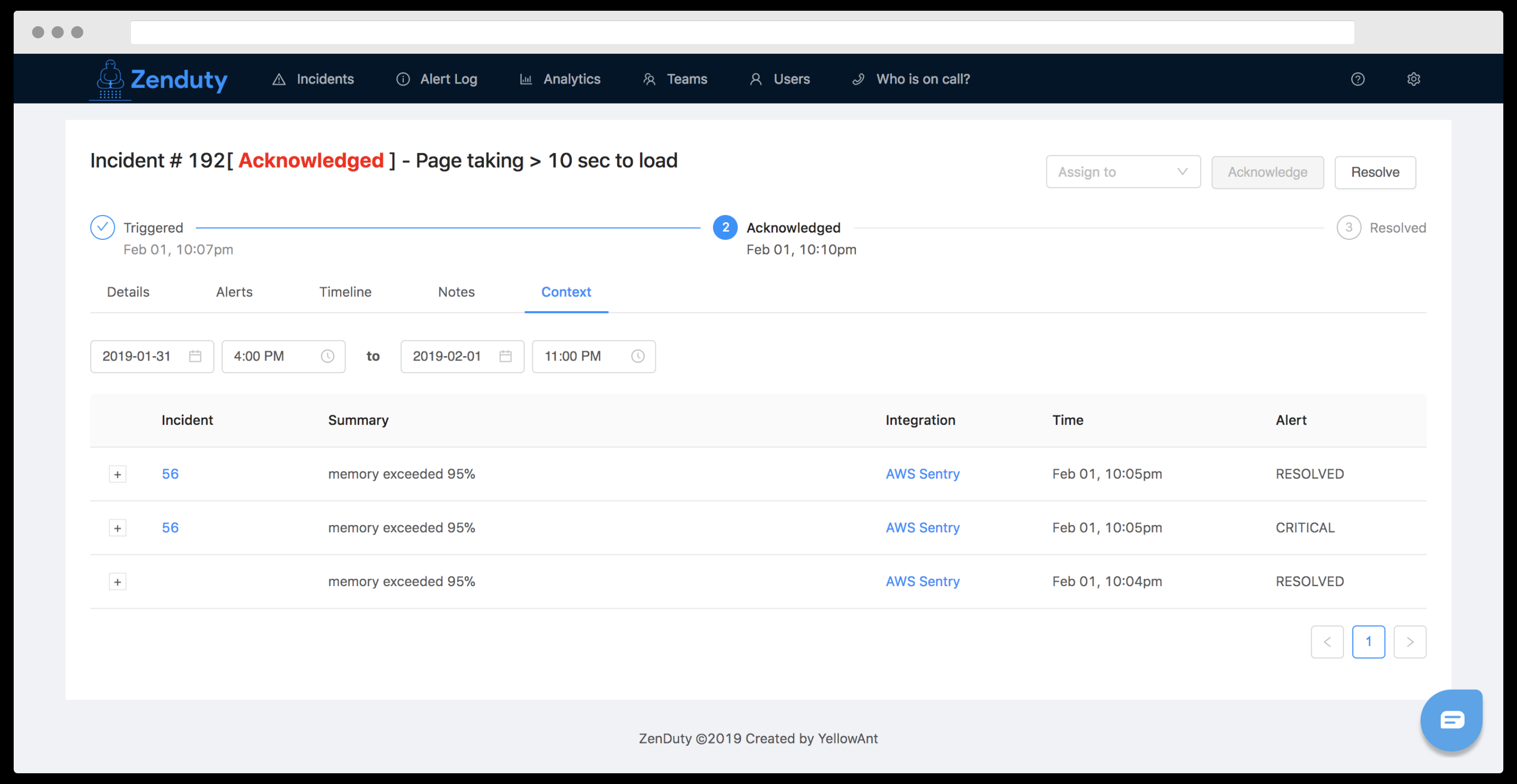The width and height of the screenshot is (1517, 784).
Task: Switch to the Alerts tab
Action: pos(234,292)
